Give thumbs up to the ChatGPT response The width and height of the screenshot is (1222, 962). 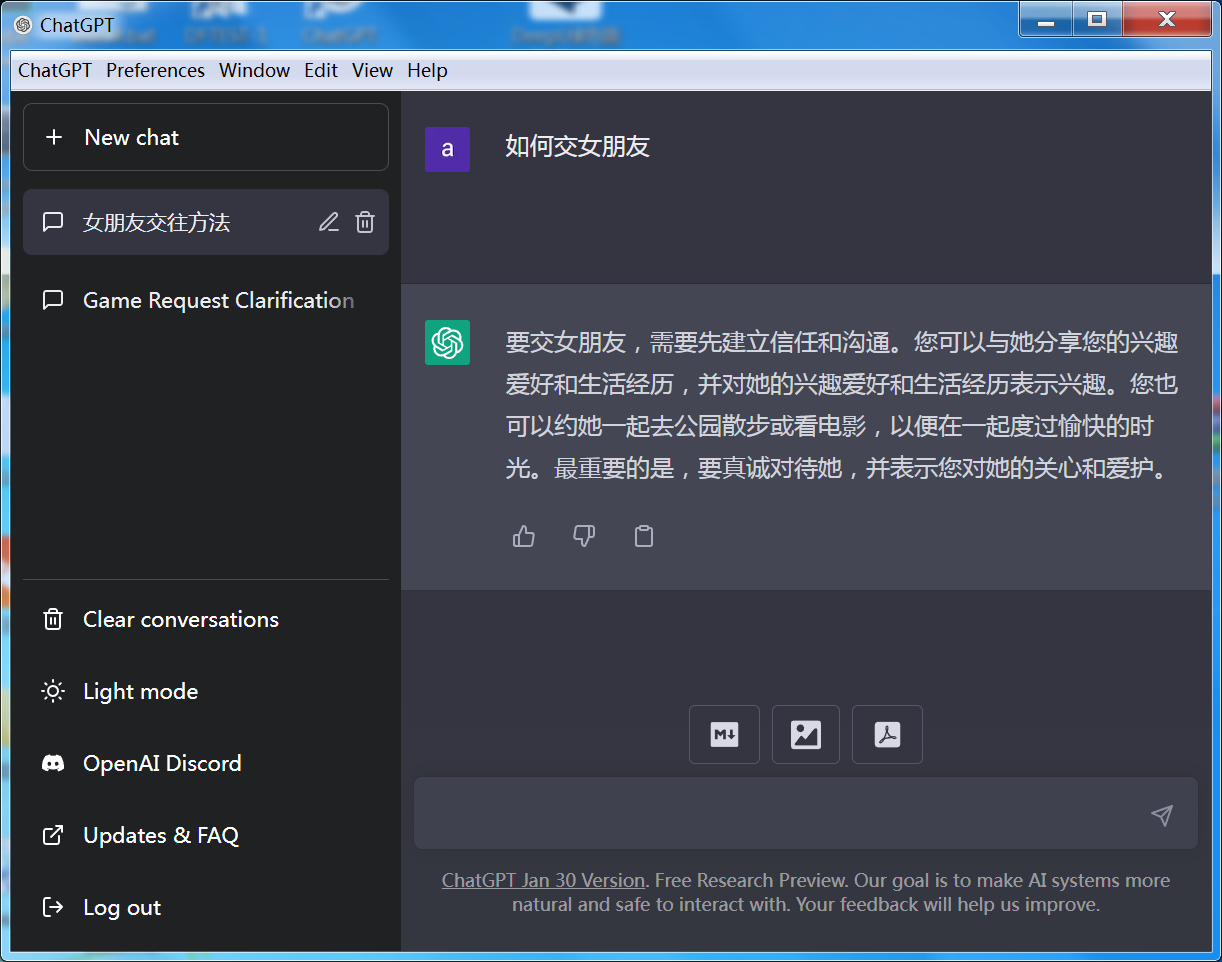(524, 537)
